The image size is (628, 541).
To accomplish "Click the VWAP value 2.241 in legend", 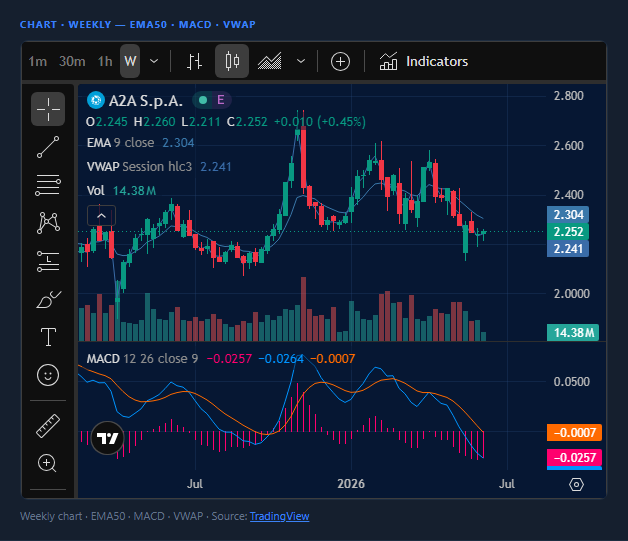I will (216, 167).
